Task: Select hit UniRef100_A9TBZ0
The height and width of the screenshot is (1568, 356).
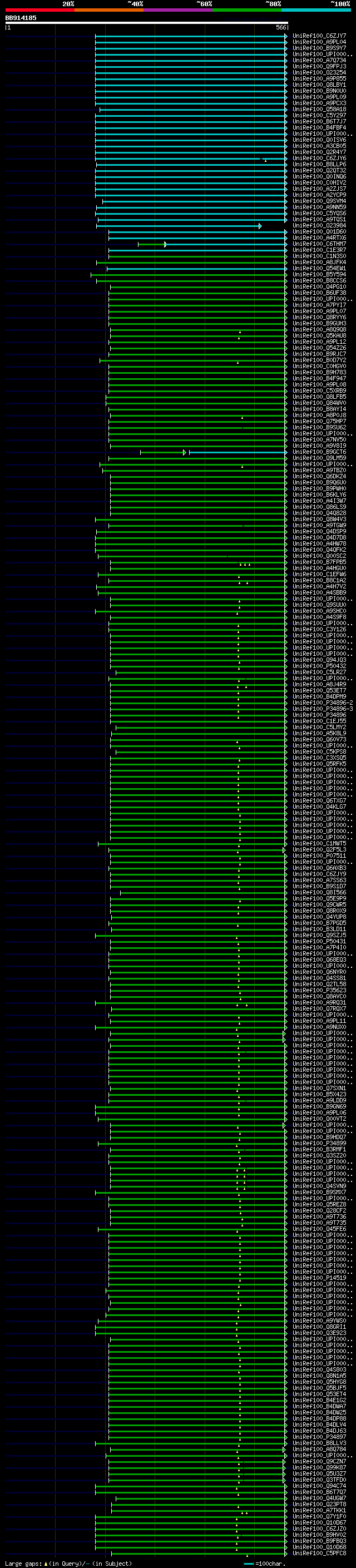Action: [319, 471]
